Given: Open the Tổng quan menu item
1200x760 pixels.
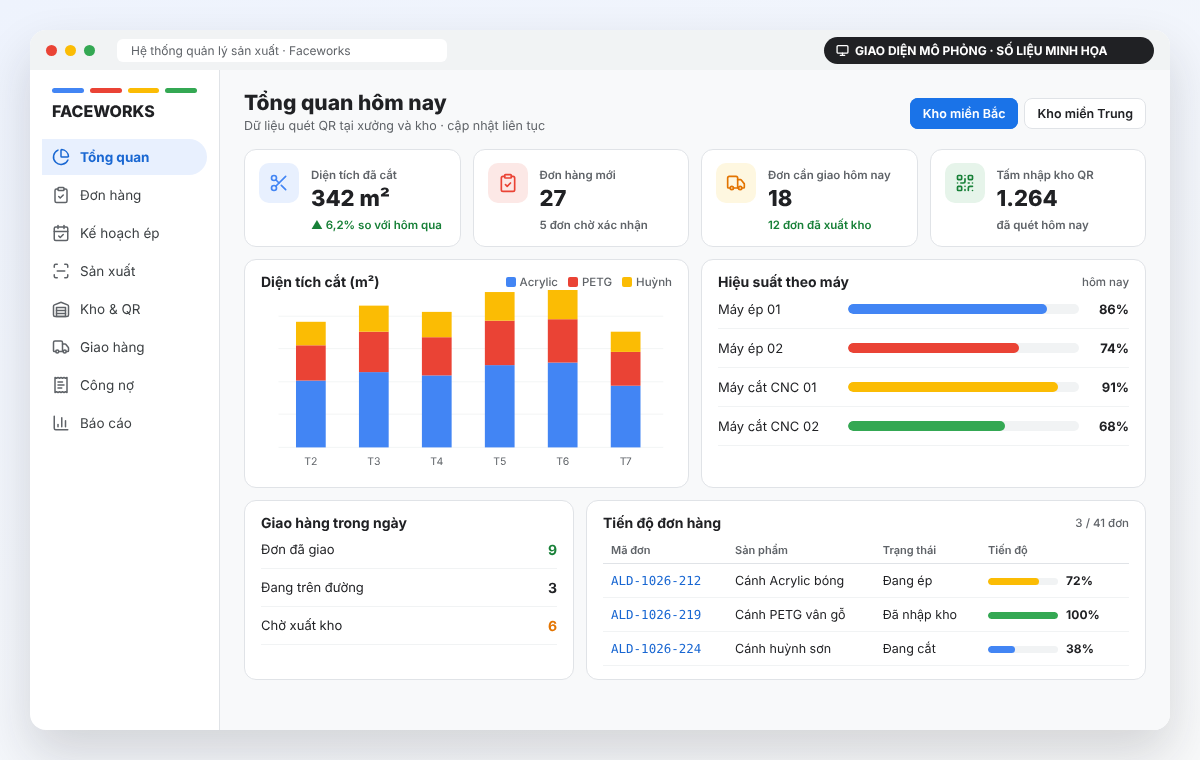Looking at the screenshot, I should (x=124, y=157).
